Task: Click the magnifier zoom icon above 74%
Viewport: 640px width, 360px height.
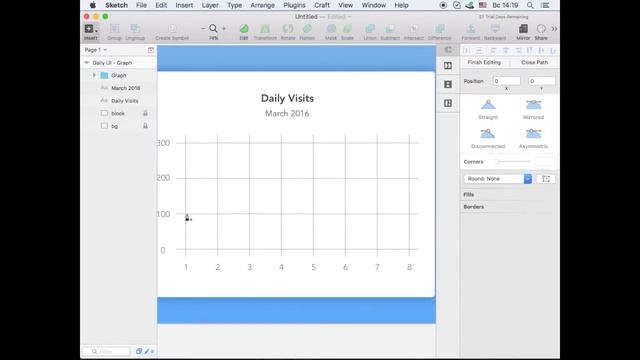Action: [213, 29]
